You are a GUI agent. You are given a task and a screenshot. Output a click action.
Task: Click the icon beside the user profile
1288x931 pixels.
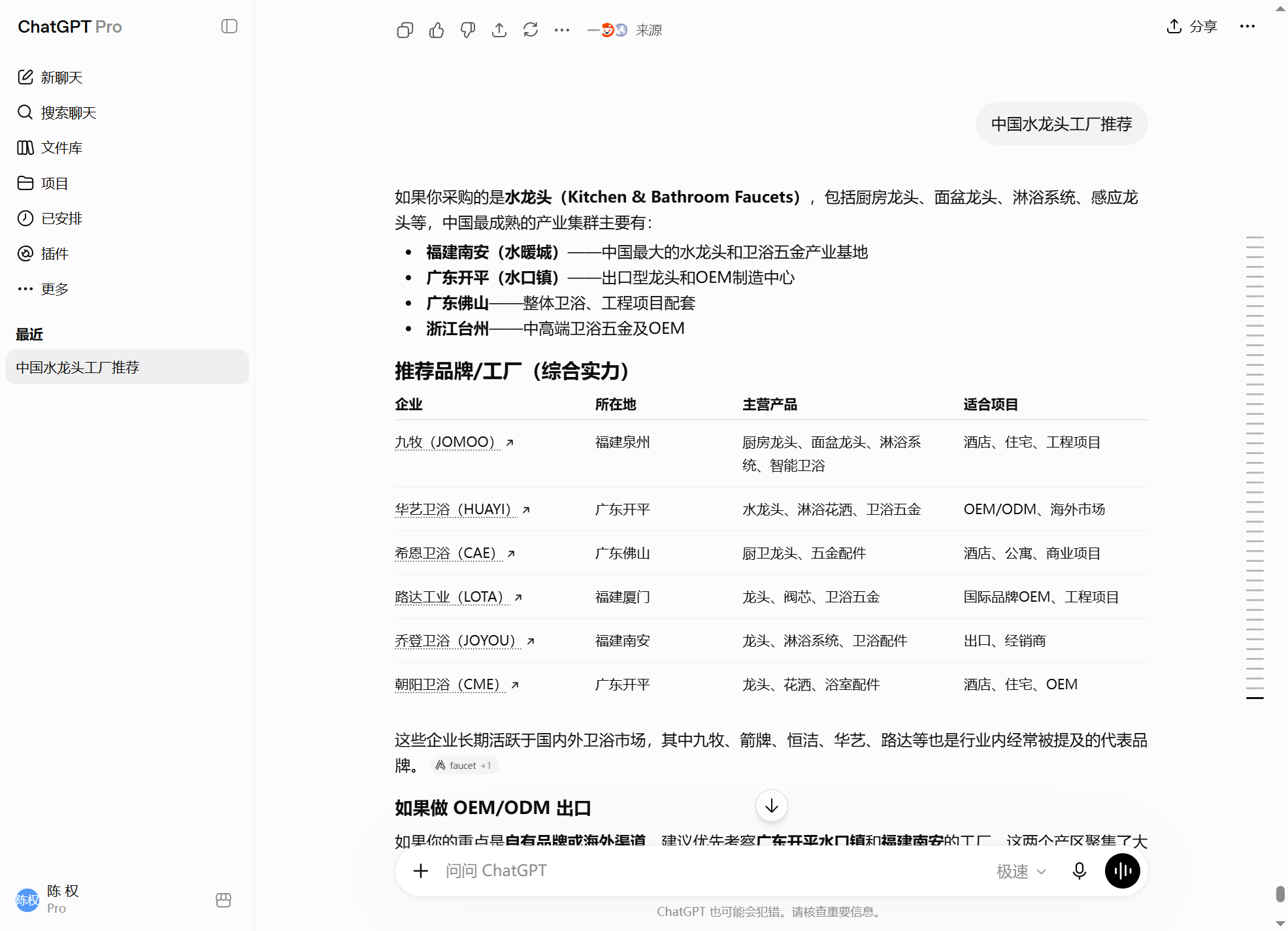pyautogui.click(x=223, y=900)
